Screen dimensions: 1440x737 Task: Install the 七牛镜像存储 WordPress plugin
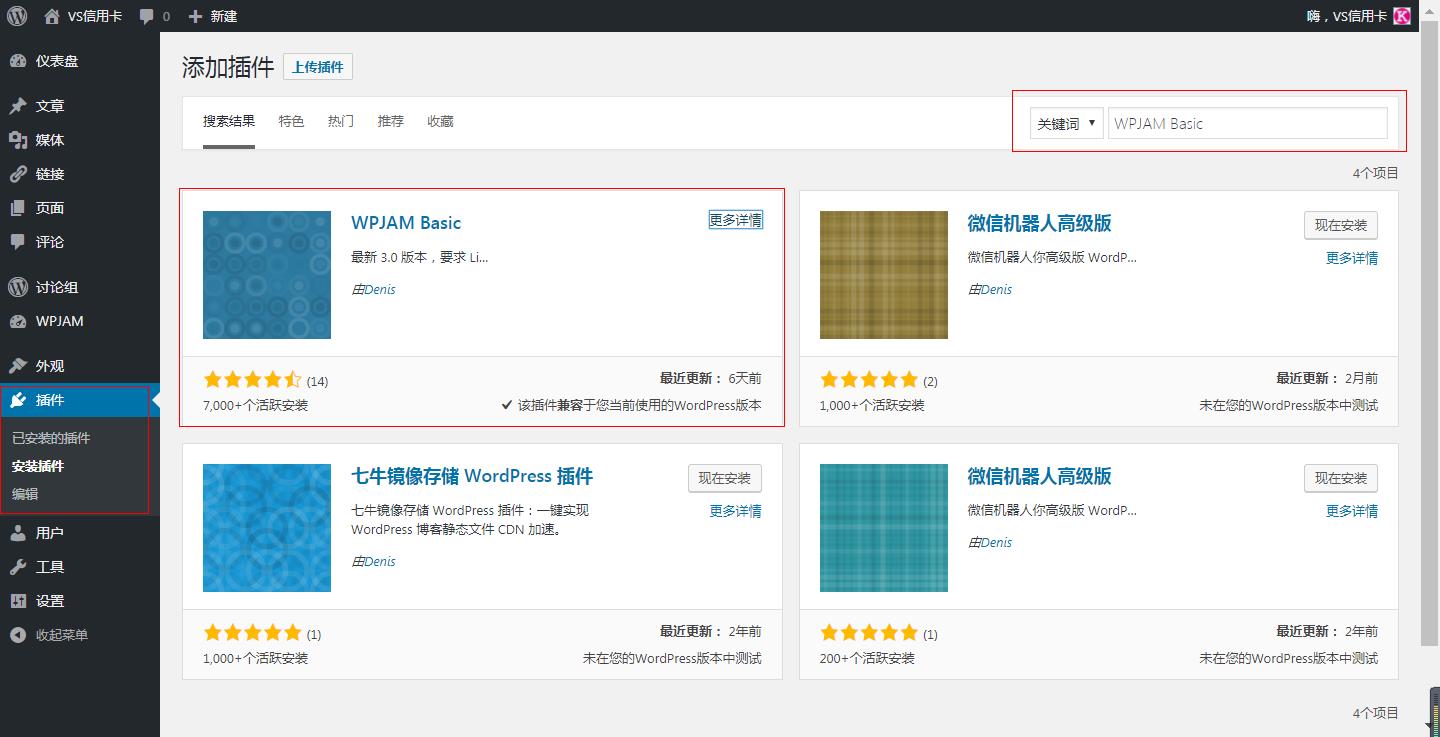[x=725, y=478]
